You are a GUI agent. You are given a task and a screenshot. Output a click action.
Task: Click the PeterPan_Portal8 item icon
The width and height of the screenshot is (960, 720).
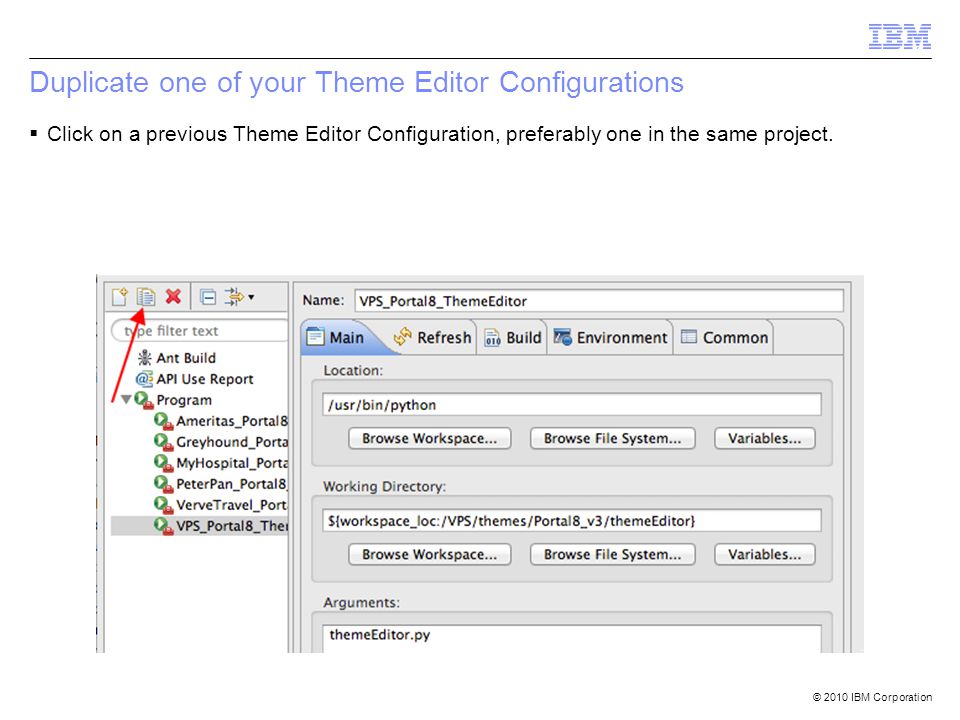pyautogui.click(x=163, y=484)
